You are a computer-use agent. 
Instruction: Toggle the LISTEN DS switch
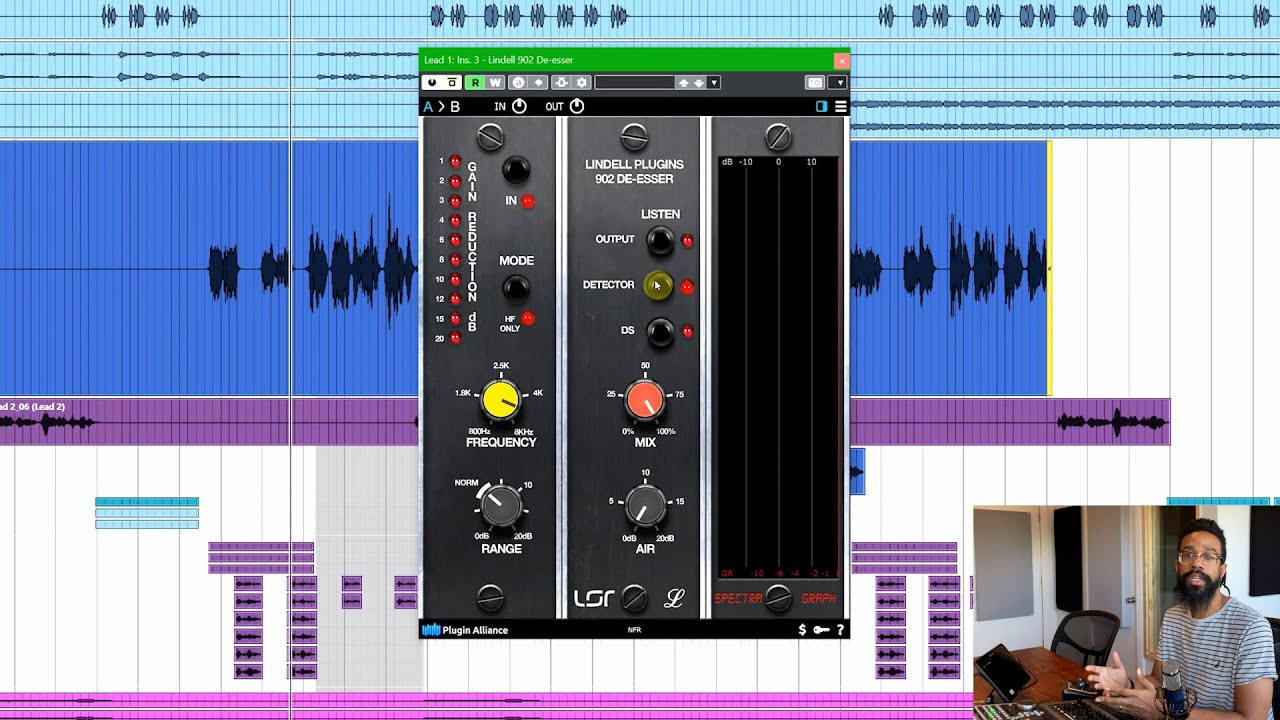[x=660, y=331]
